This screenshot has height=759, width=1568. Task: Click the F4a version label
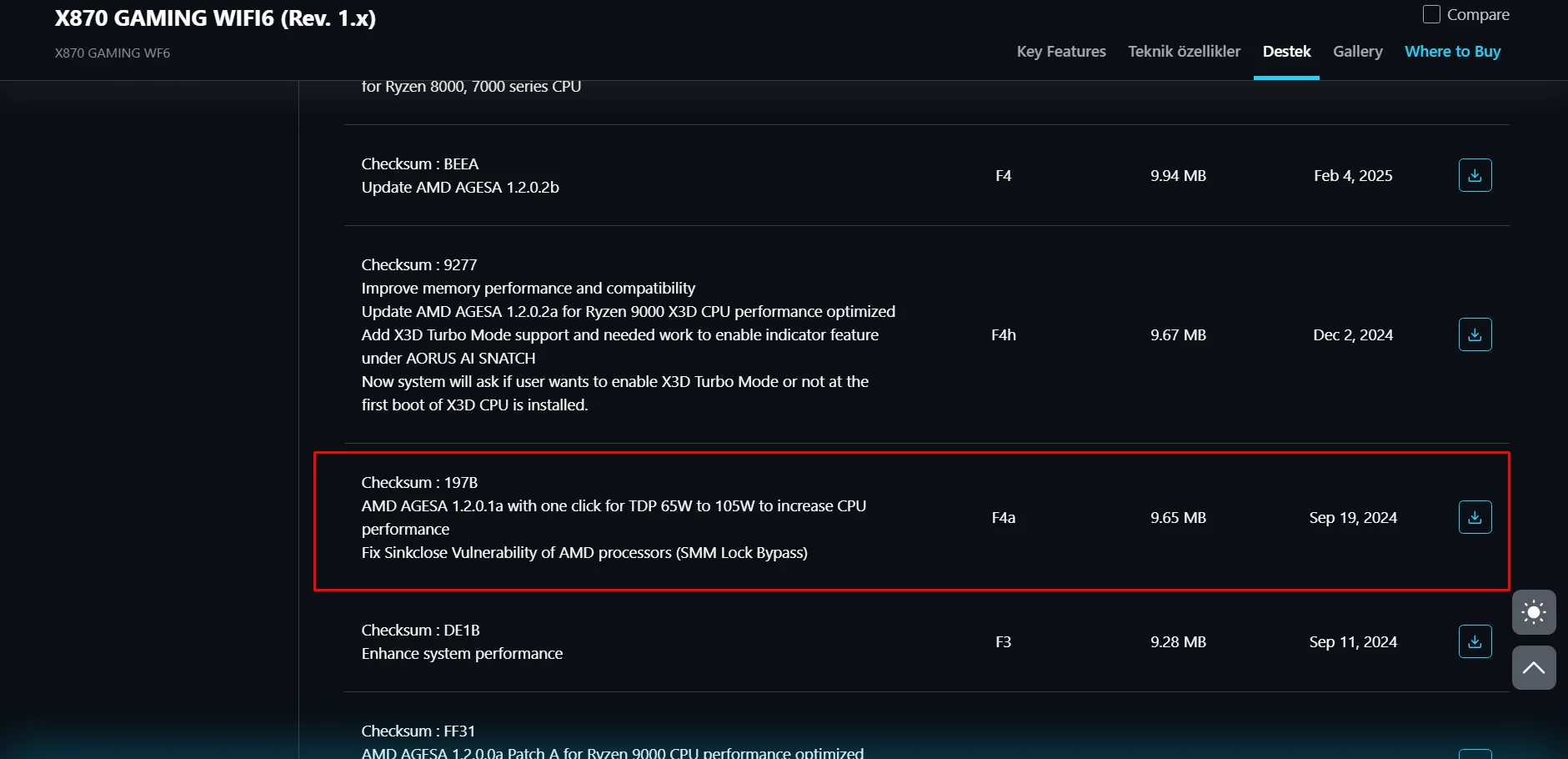coord(1004,518)
